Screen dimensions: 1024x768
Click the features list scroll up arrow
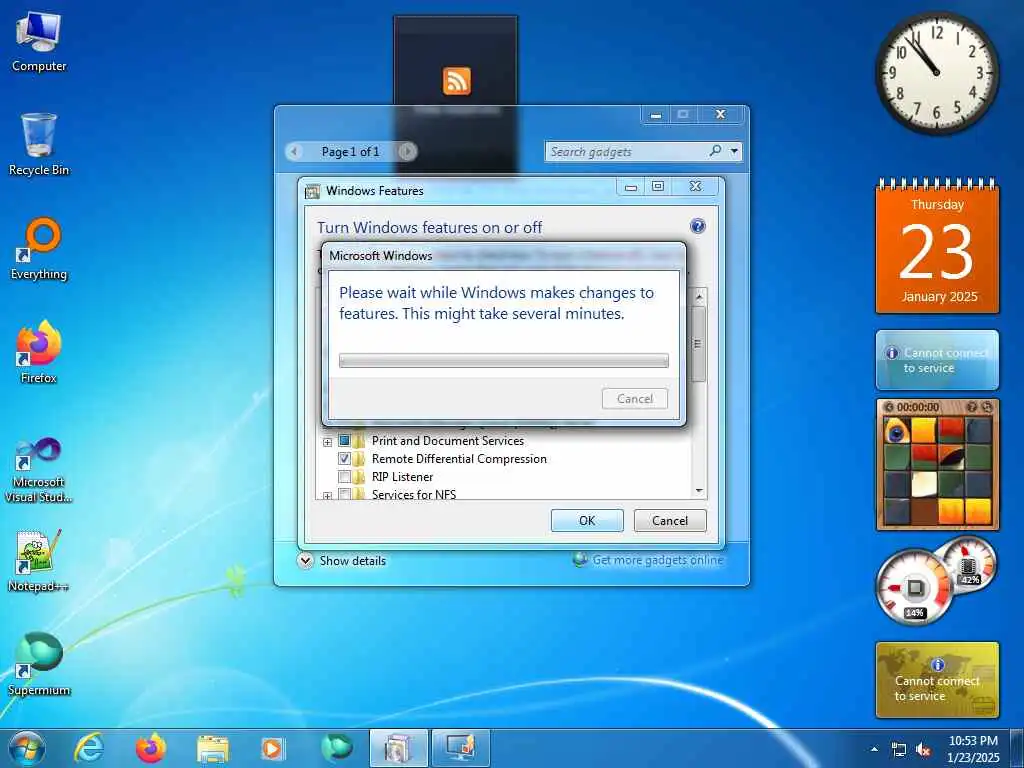point(699,296)
